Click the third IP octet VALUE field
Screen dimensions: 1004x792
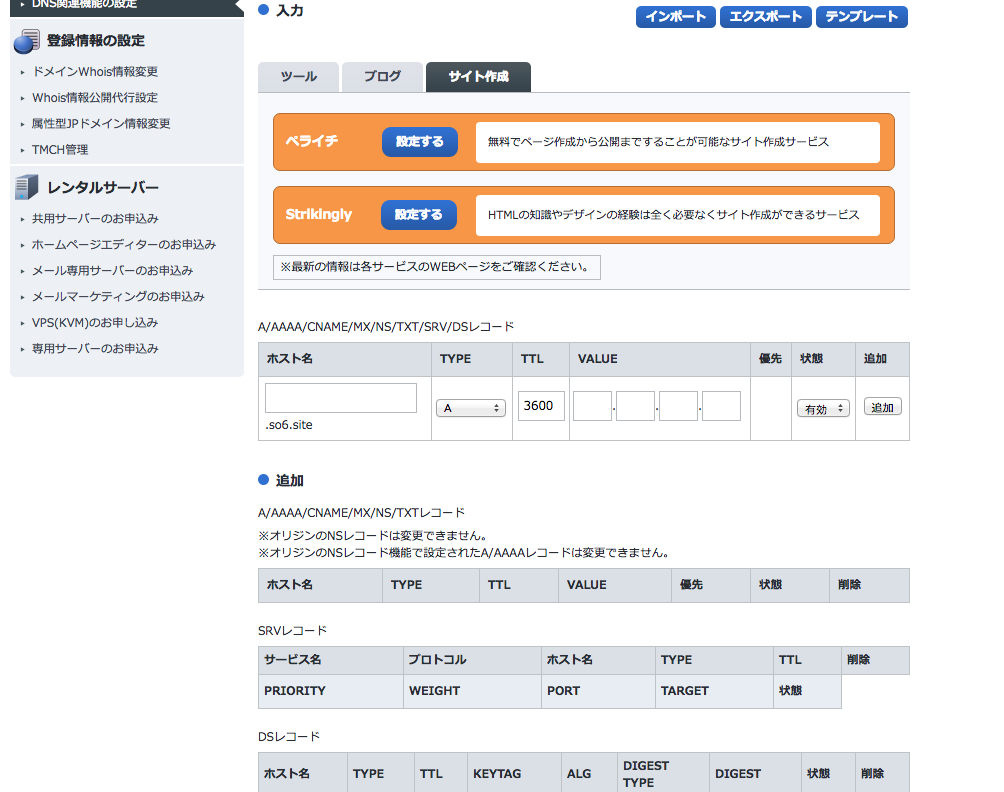pos(678,406)
